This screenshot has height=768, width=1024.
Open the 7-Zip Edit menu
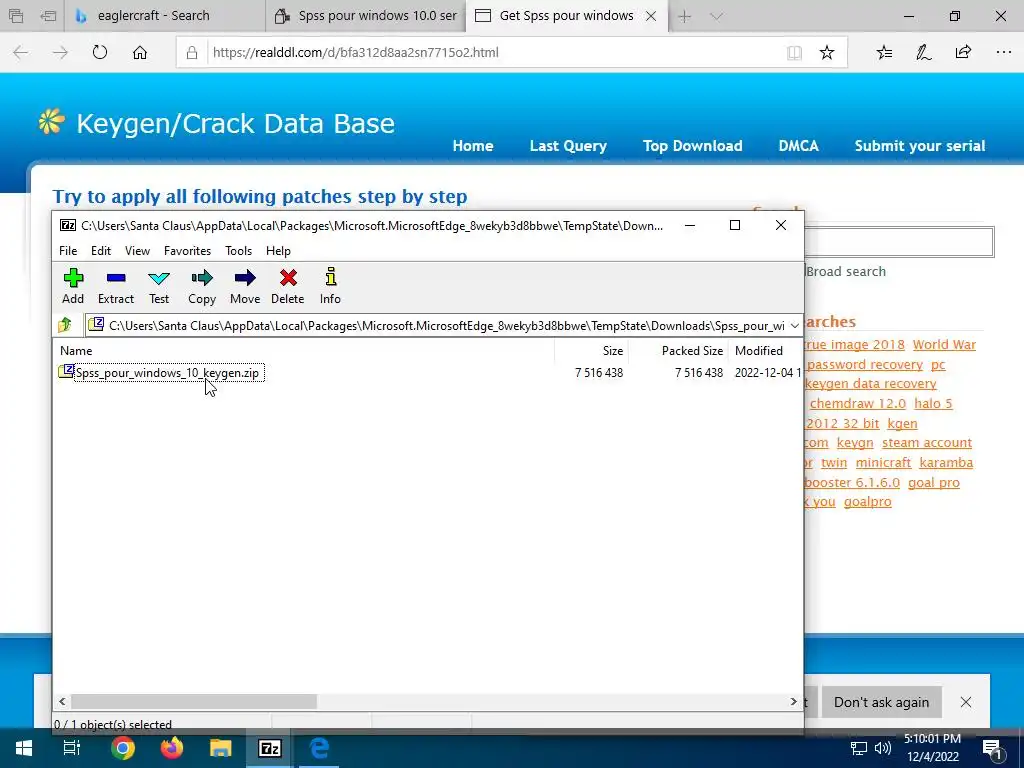(x=101, y=251)
